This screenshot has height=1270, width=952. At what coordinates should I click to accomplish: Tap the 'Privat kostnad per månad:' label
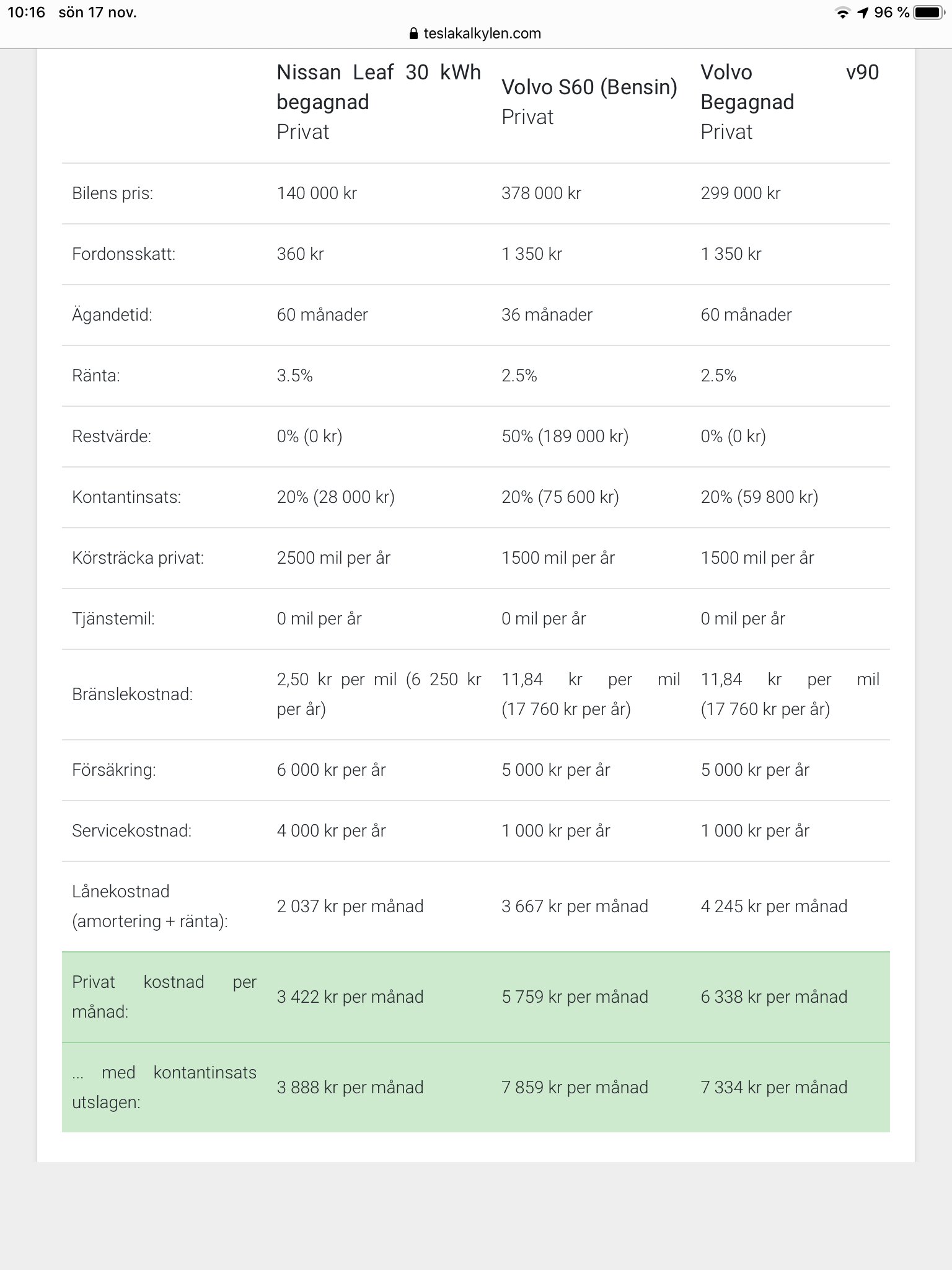(x=164, y=997)
